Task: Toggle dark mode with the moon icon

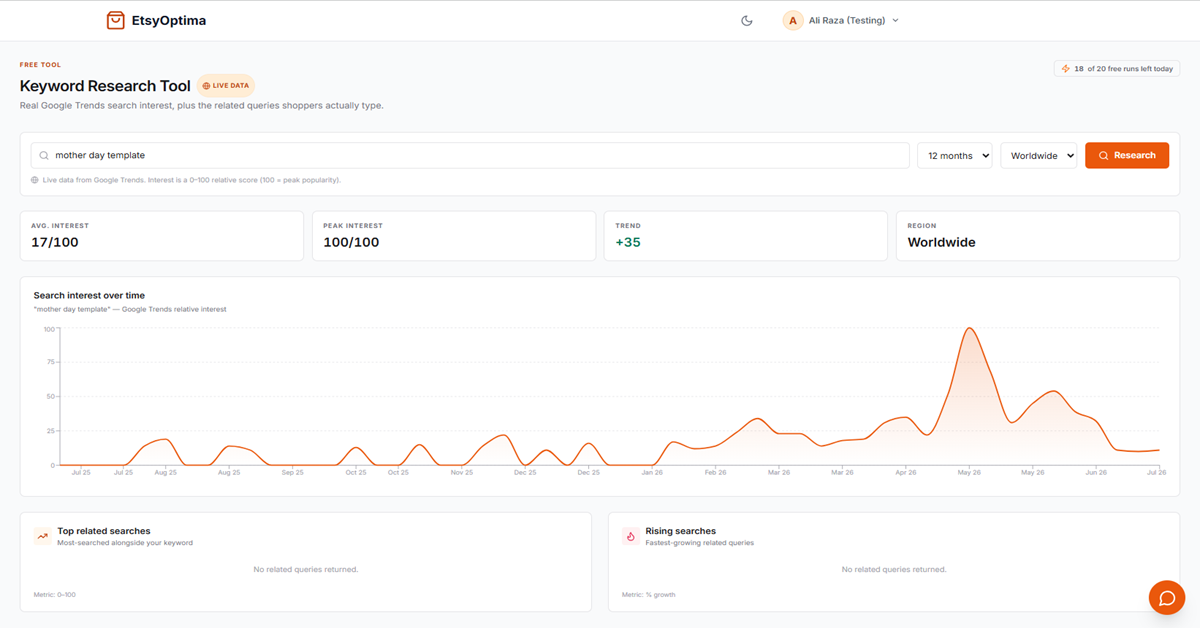Action: point(746,20)
